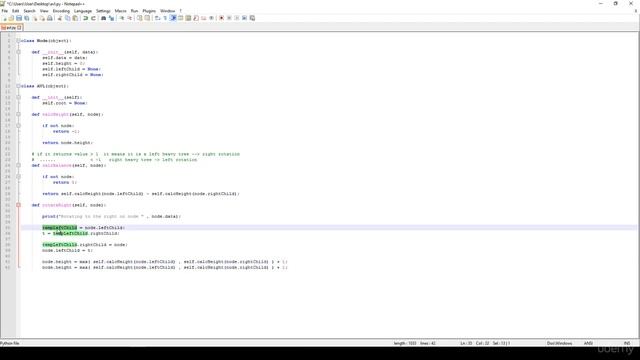
Task: Open the Search menu
Action: pyautogui.click(x=29, y=11)
